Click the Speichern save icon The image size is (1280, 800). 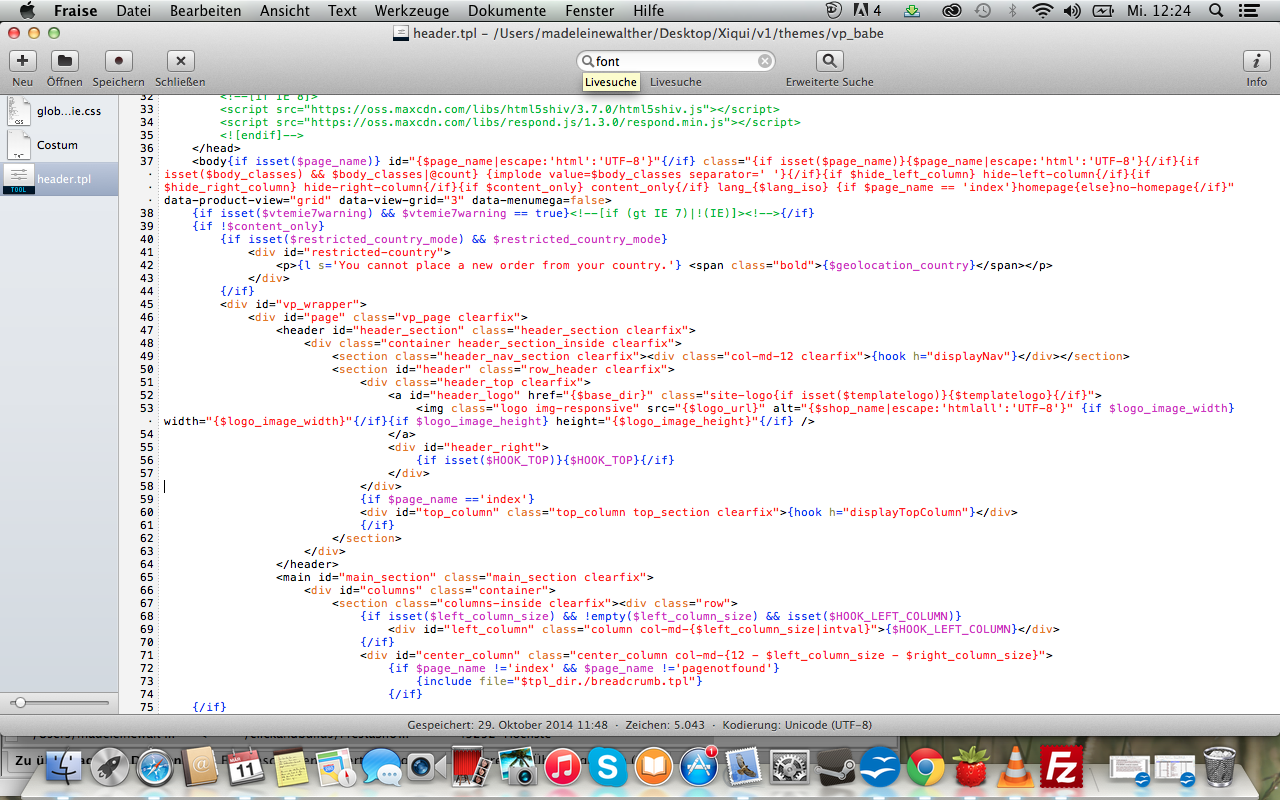point(119,61)
